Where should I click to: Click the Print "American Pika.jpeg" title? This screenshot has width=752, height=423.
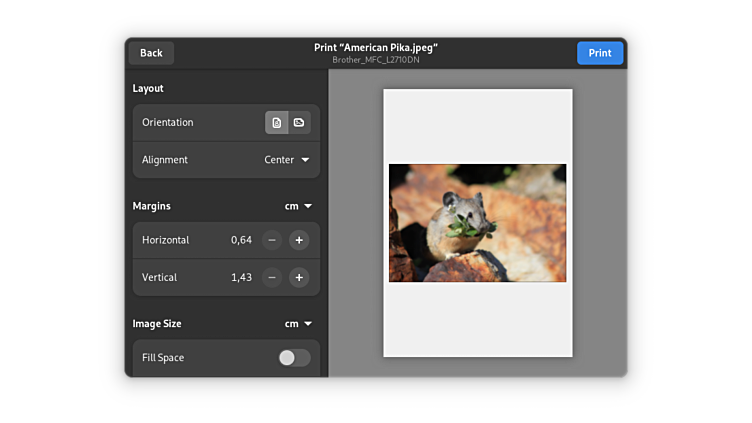pos(376,47)
